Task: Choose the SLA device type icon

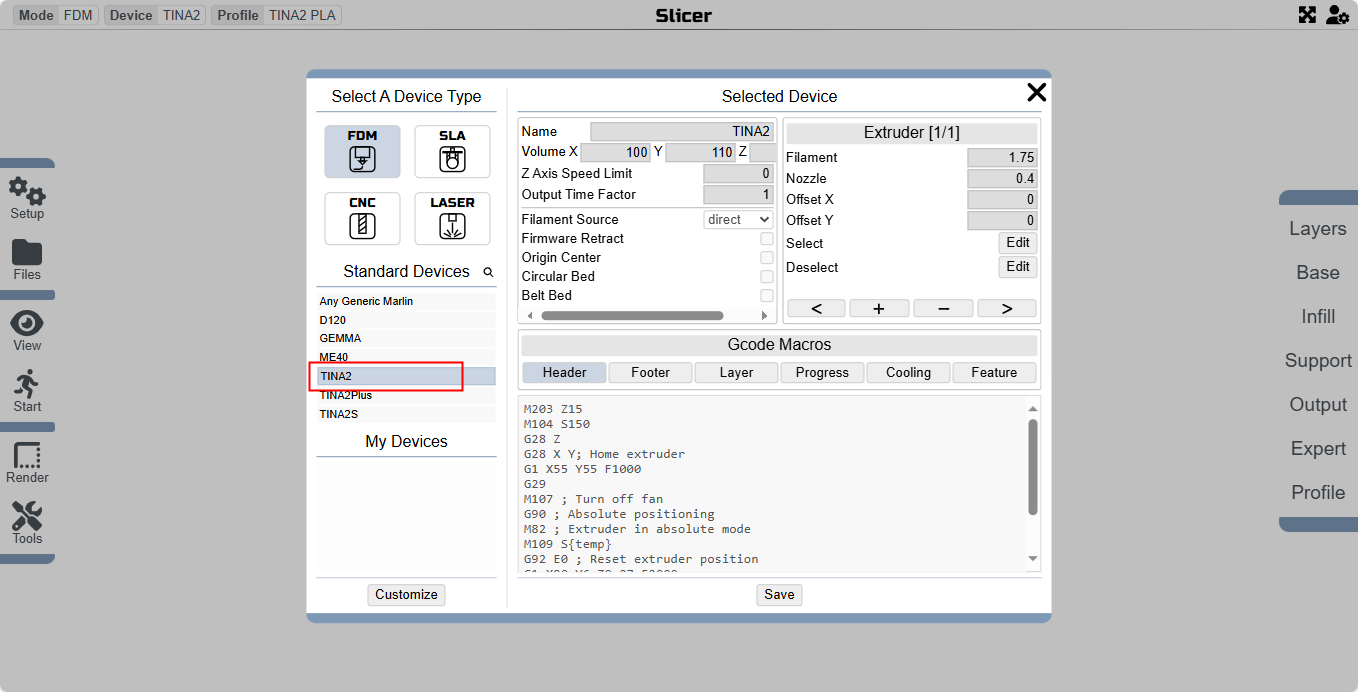Action: click(452, 152)
